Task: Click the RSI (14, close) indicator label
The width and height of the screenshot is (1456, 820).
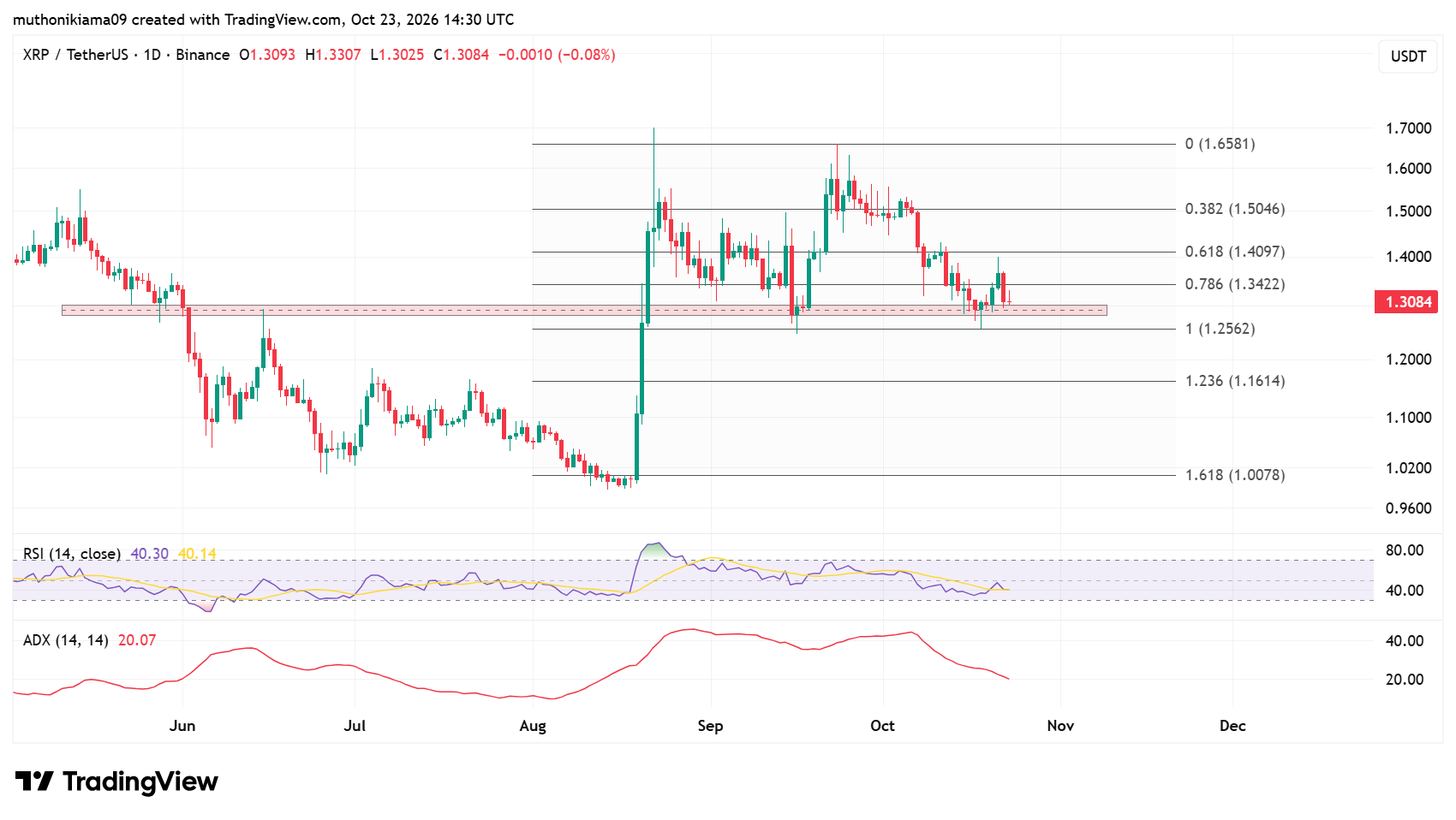Action: click(x=72, y=554)
